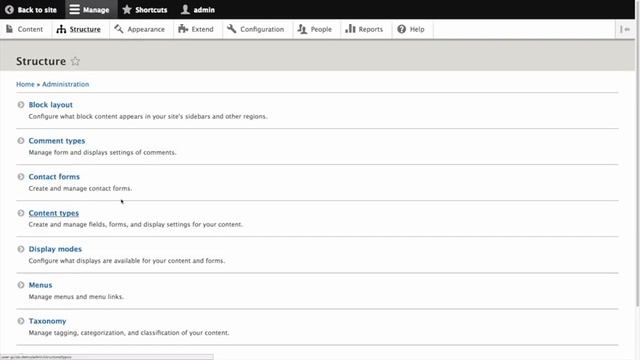This screenshot has width=640, height=360.
Task: Follow the Home breadcrumb link
Action: pyautogui.click(x=25, y=84)
